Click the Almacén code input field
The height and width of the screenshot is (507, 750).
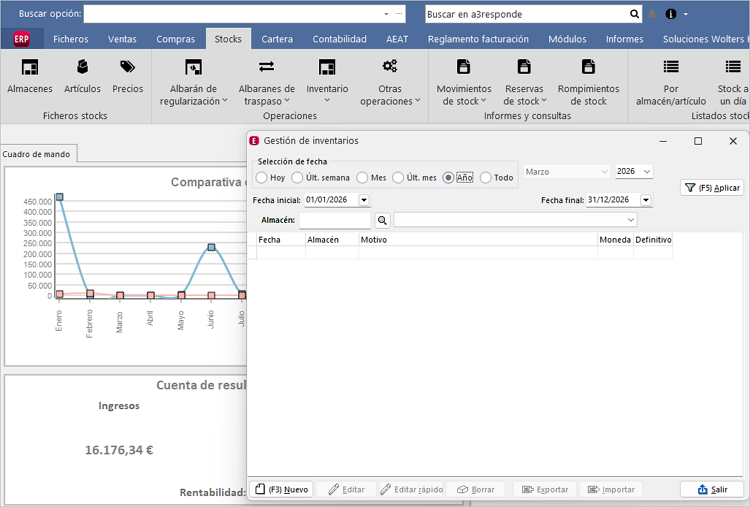(x=335, y=220)
